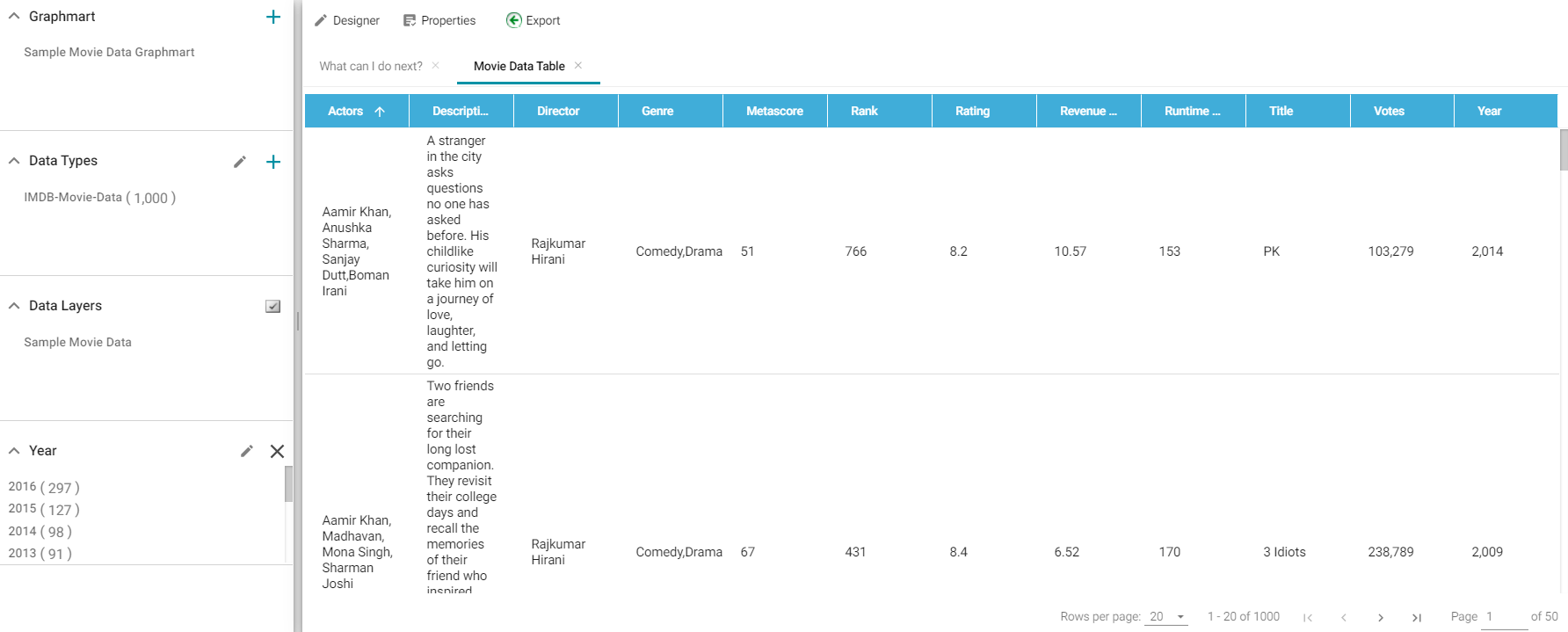
Task: Sort table by Rank column
Action: coord(879,111)
